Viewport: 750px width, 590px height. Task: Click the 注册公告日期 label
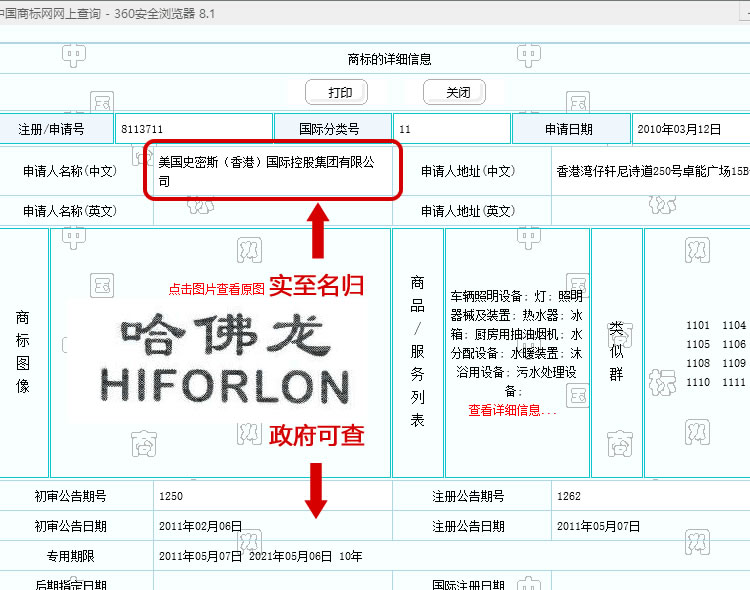(468, 526)
